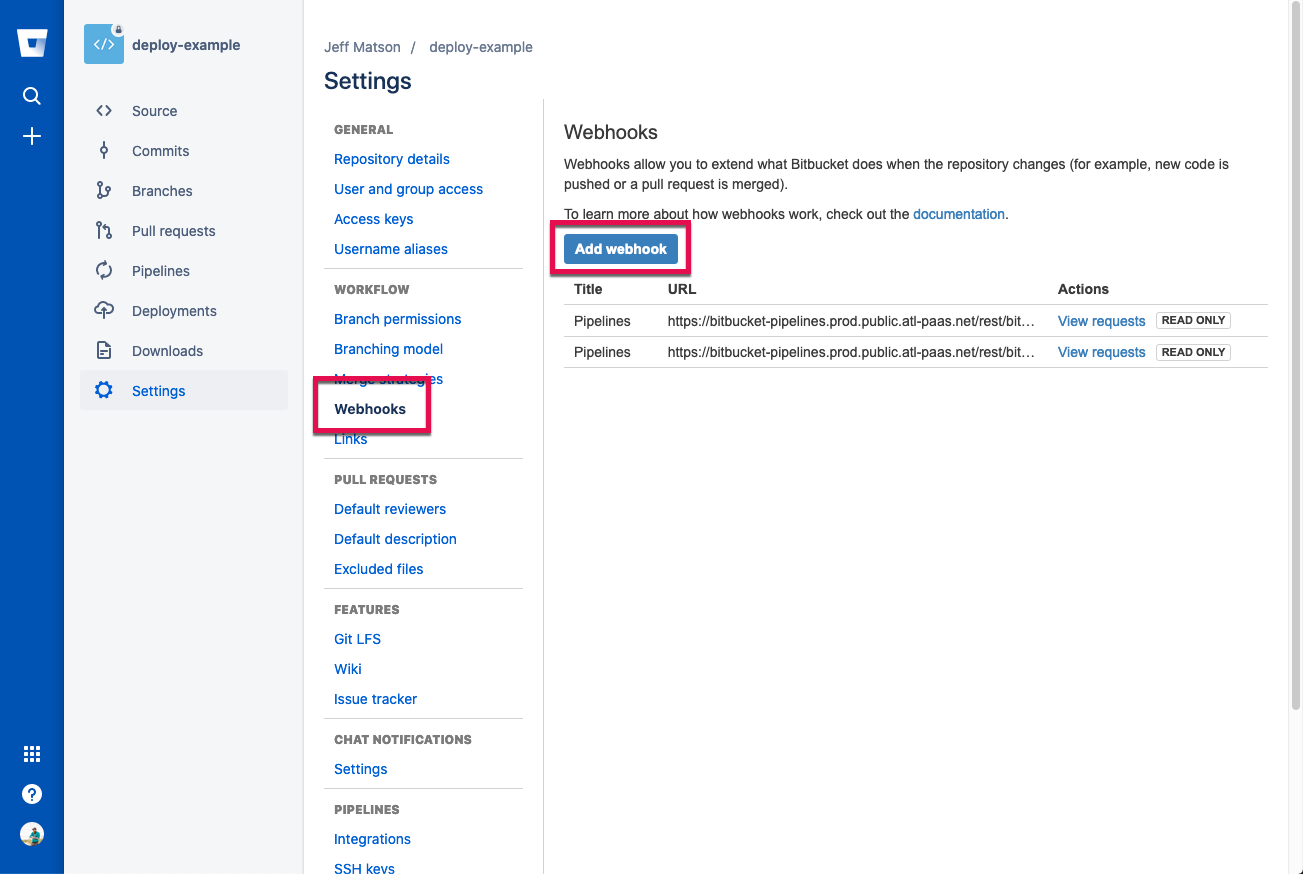Open the app switcher grid icon
The height and width of the screenshot is (874, 1303).
pyautogui.click(x=32, y=754)
